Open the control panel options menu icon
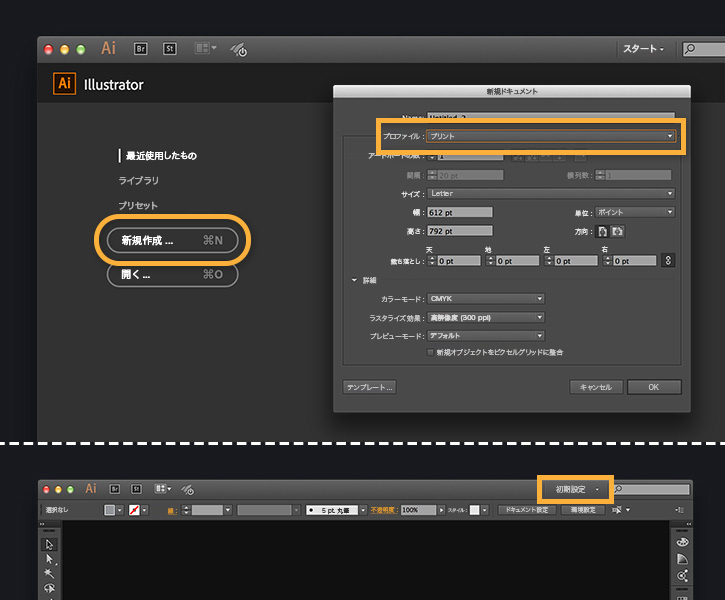This screenshot has height=600, width=725. pyautogui.click(x=679, y=510)
